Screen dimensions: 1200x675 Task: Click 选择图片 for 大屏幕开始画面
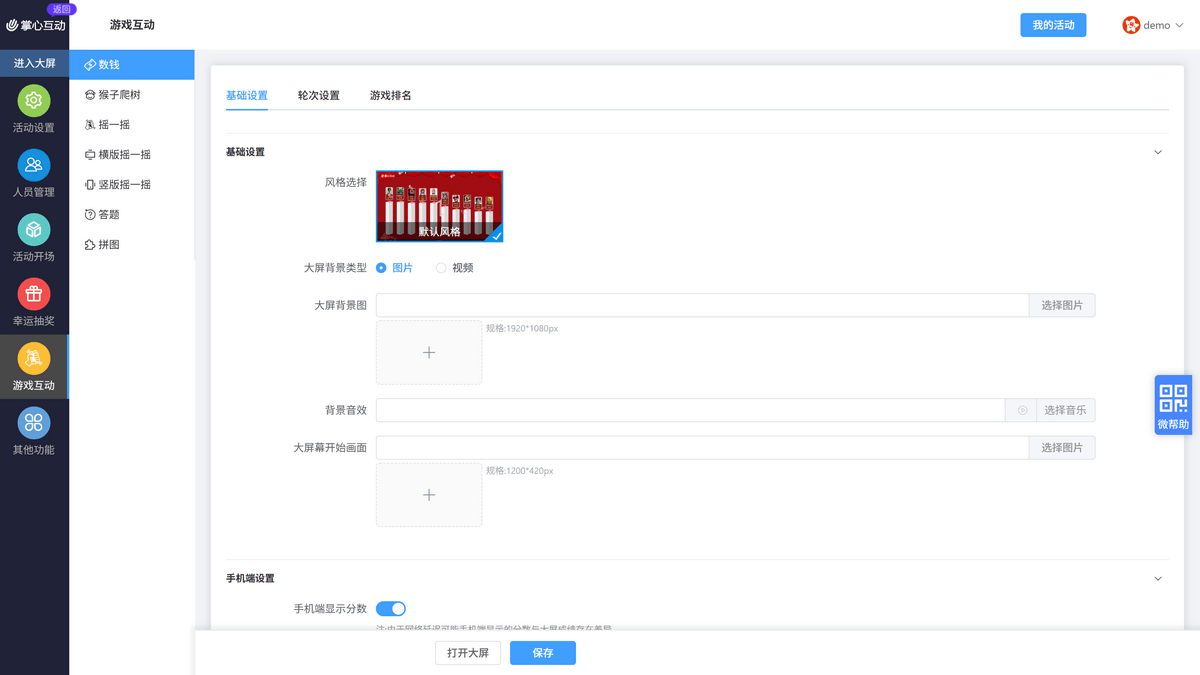(1062, 447)
